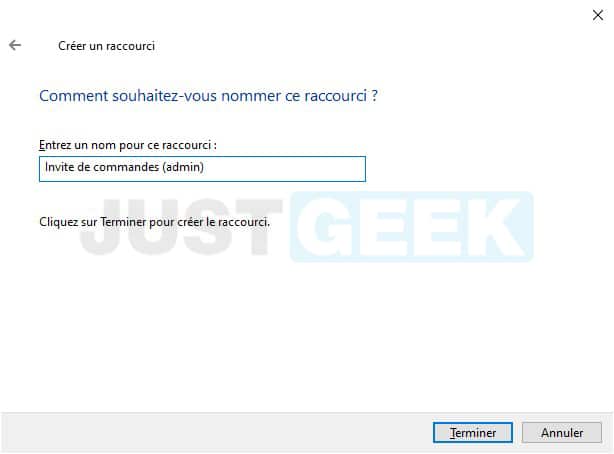Cancel the wizard with Annuler
This screenshot has height=454, width=614.
[x=562, y=432]
